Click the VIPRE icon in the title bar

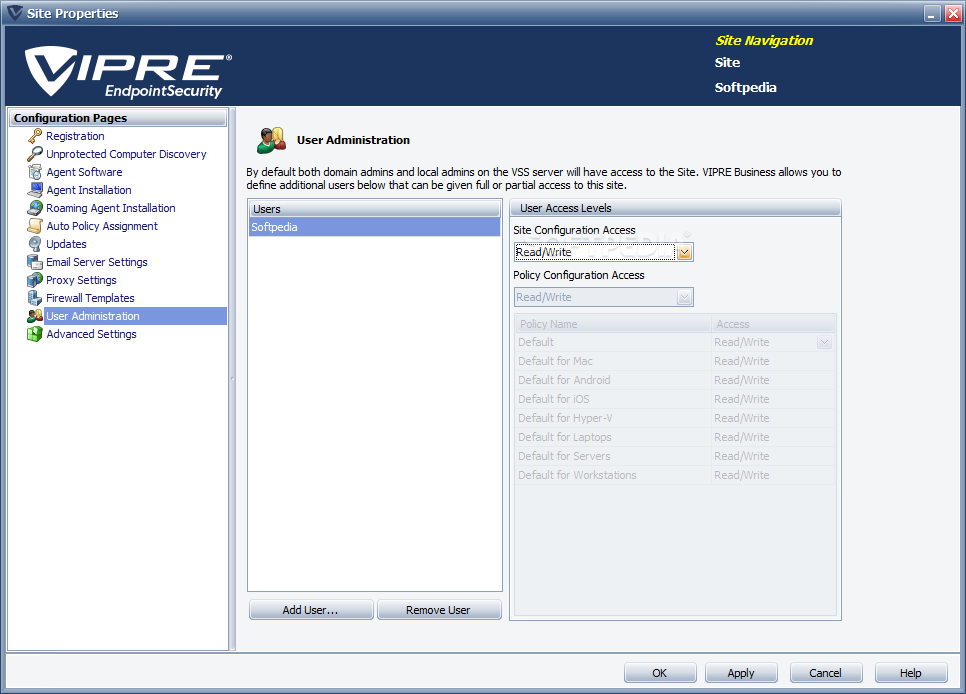point(14,13)
